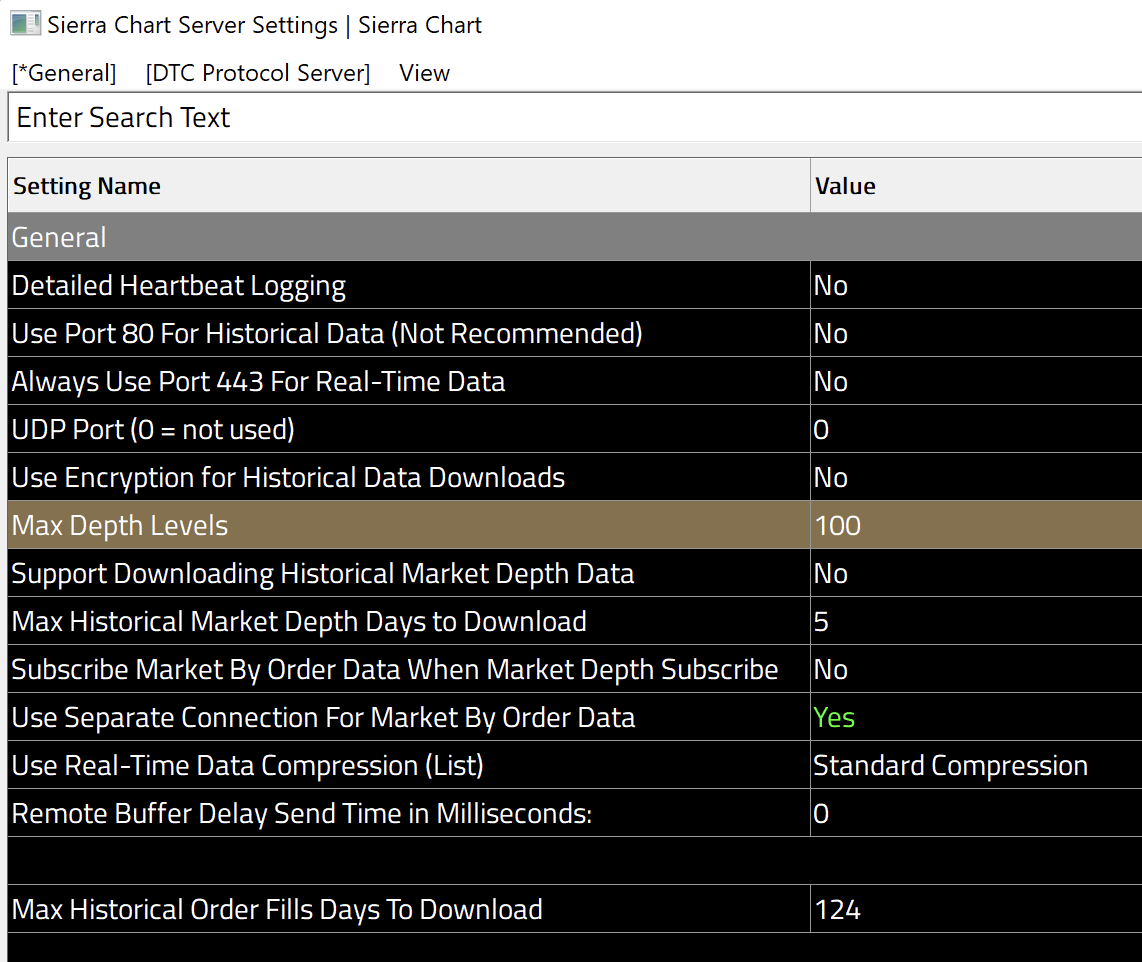The width and height of the screenshot is (1142, 962).
Task: Click the Value column header
Action: [x=845, y=186]
